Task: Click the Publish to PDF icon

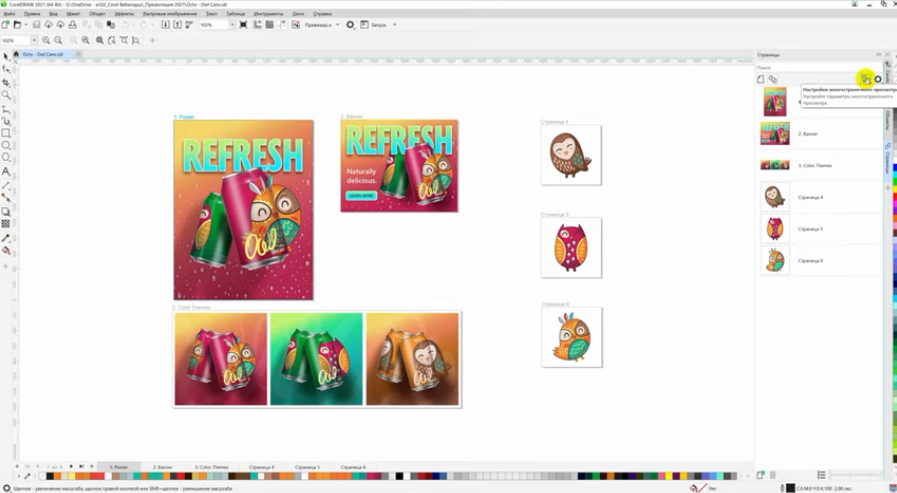Action: [x=189, y=25]
